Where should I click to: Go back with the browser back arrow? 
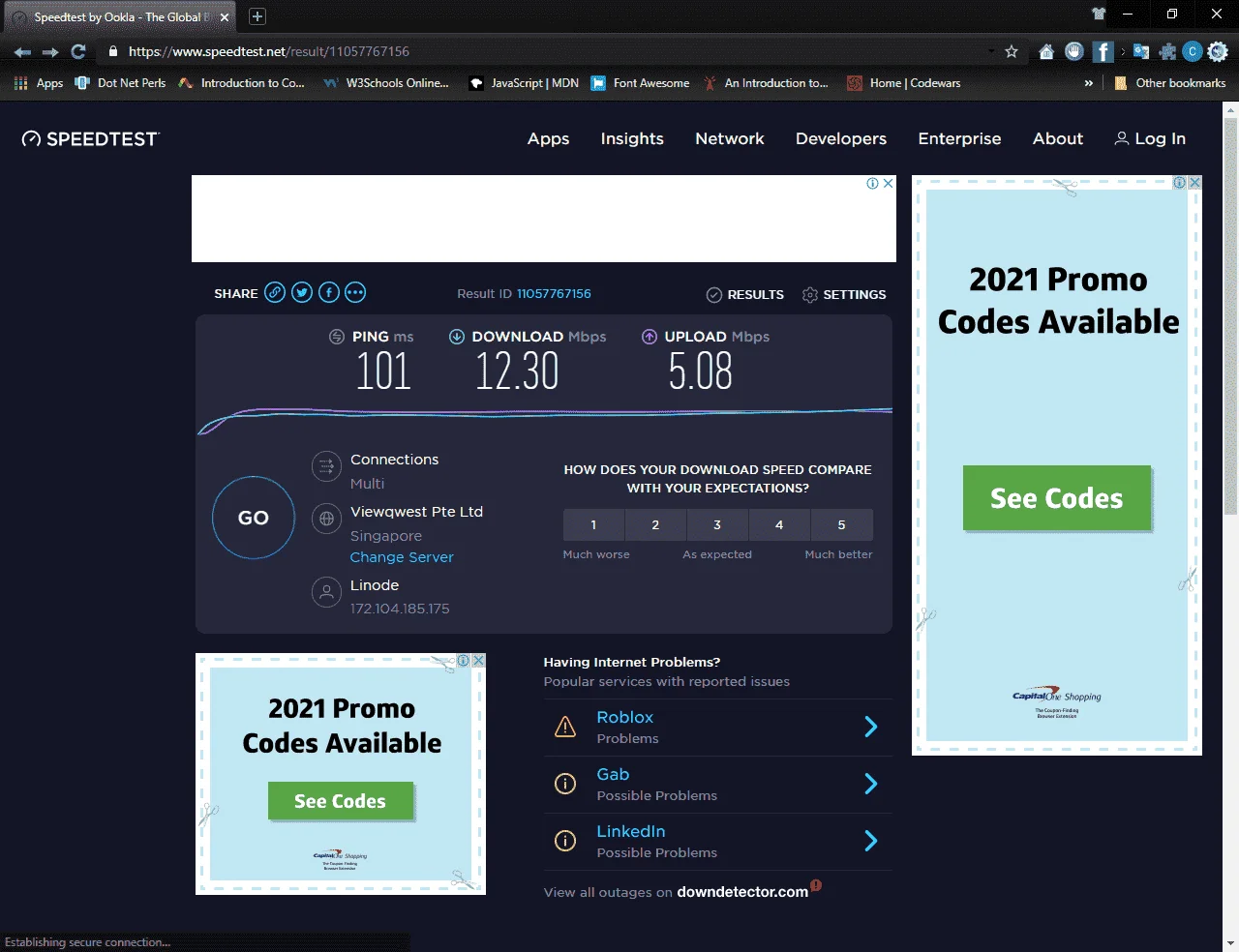23,51
